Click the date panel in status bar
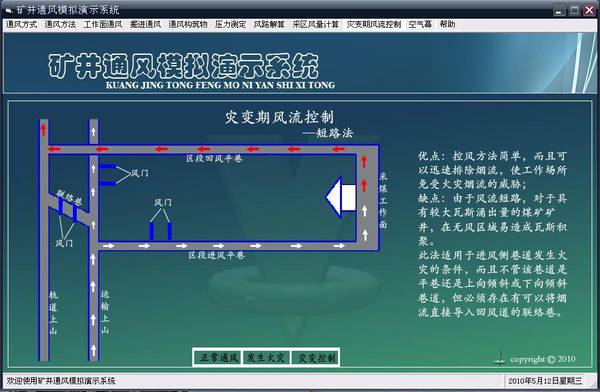Image resolution: width=600 pixels, height=392 pixels. click(x=545, y=381)
